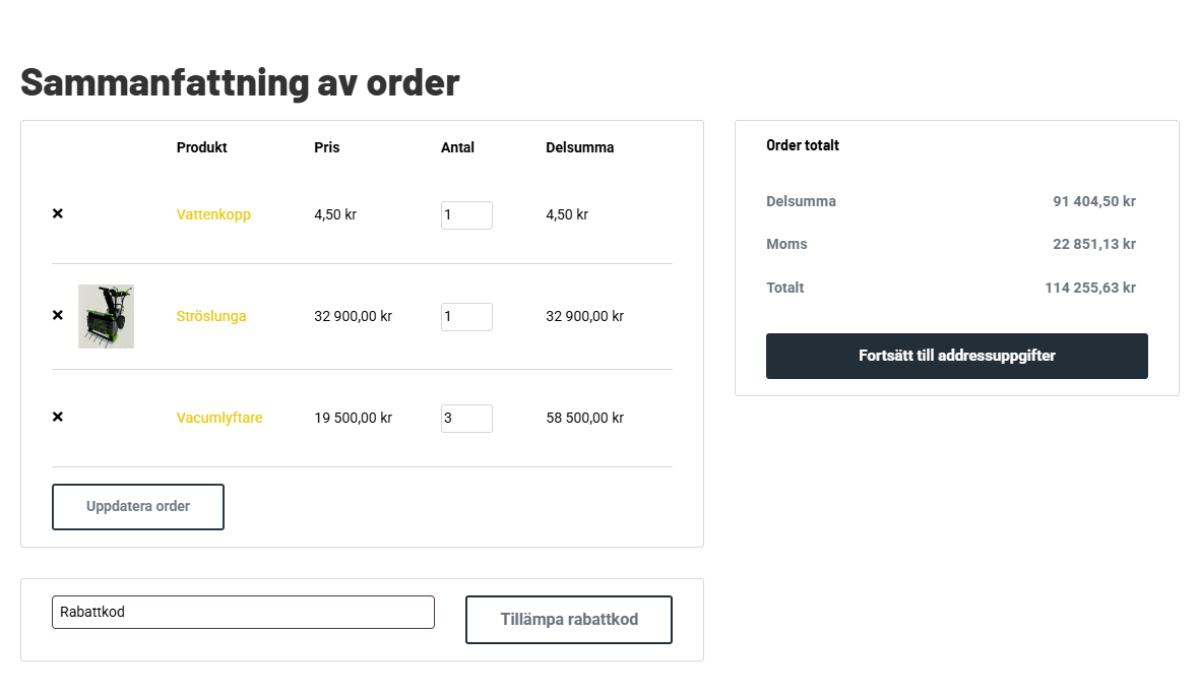Open the Ströslunga product thumbnail
Image resolution: width=1200 pixels, height=685 pixels.
tap(106, 316)
